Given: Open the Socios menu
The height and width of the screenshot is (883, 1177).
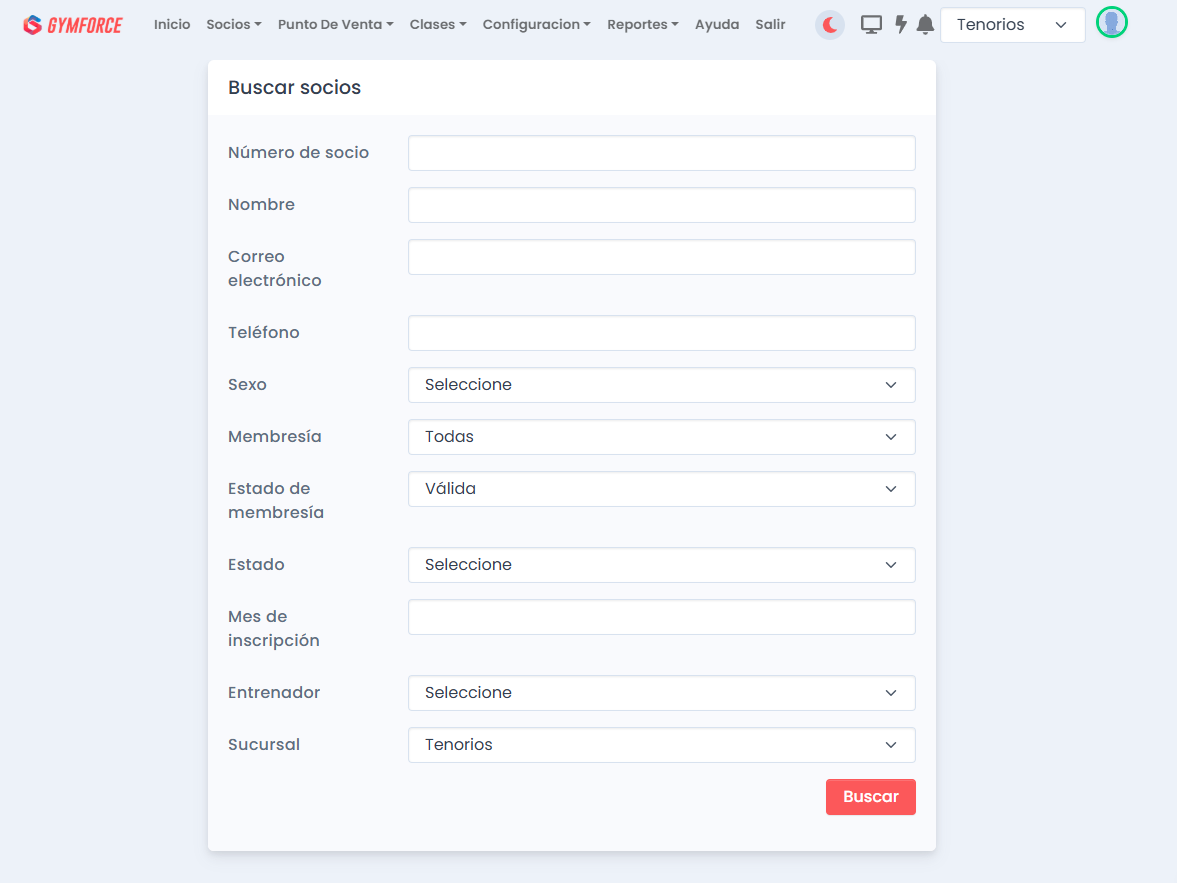Looking at the screenshot, I should pos(233,25).
